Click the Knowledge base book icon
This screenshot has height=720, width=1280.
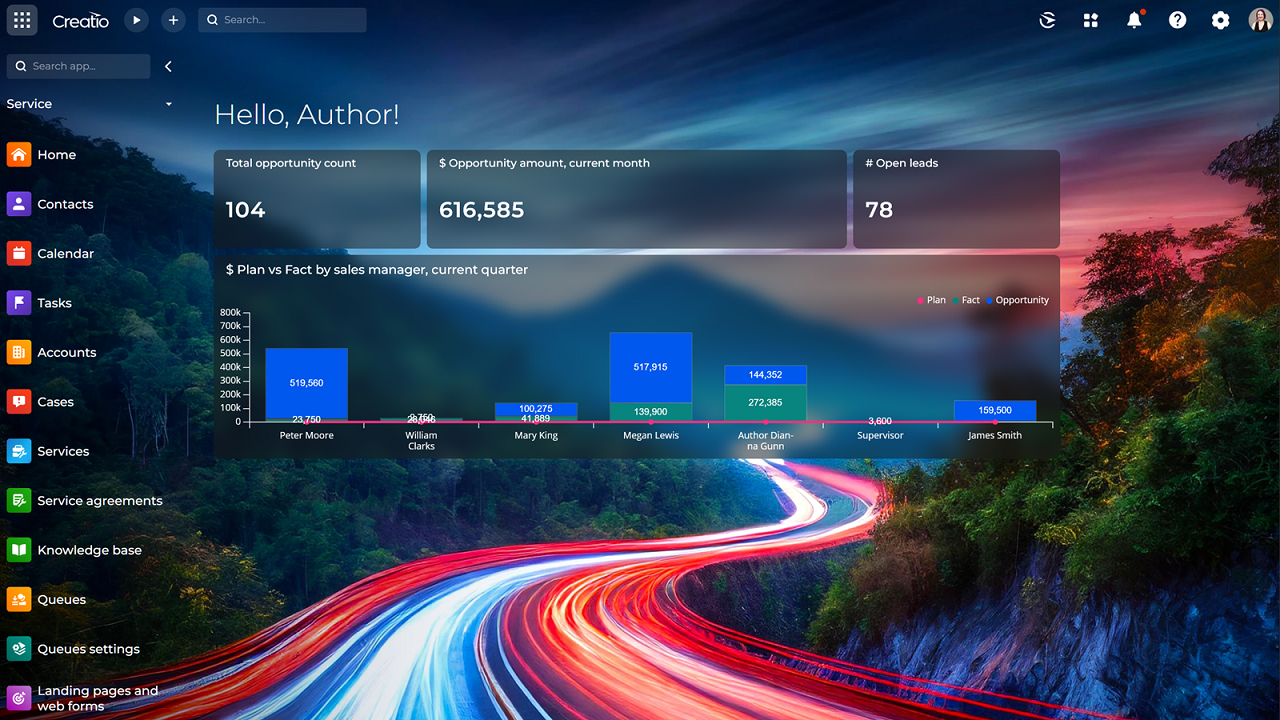(19, 550)
